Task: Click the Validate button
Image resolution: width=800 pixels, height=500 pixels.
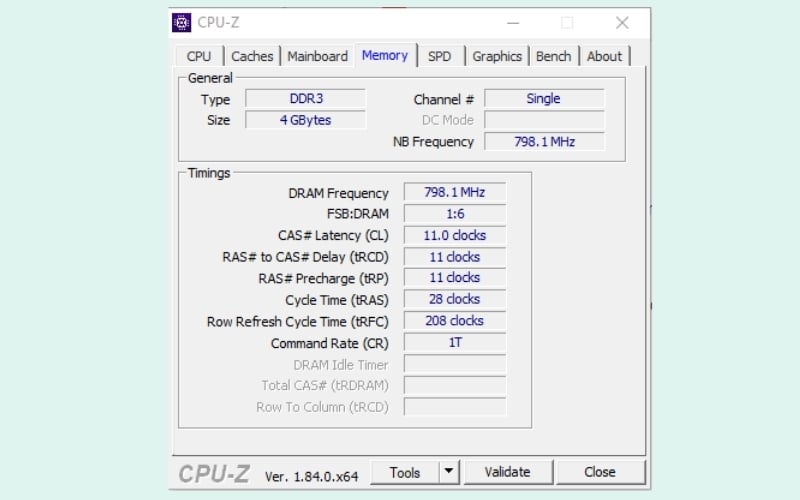Action: coord(508,472)
